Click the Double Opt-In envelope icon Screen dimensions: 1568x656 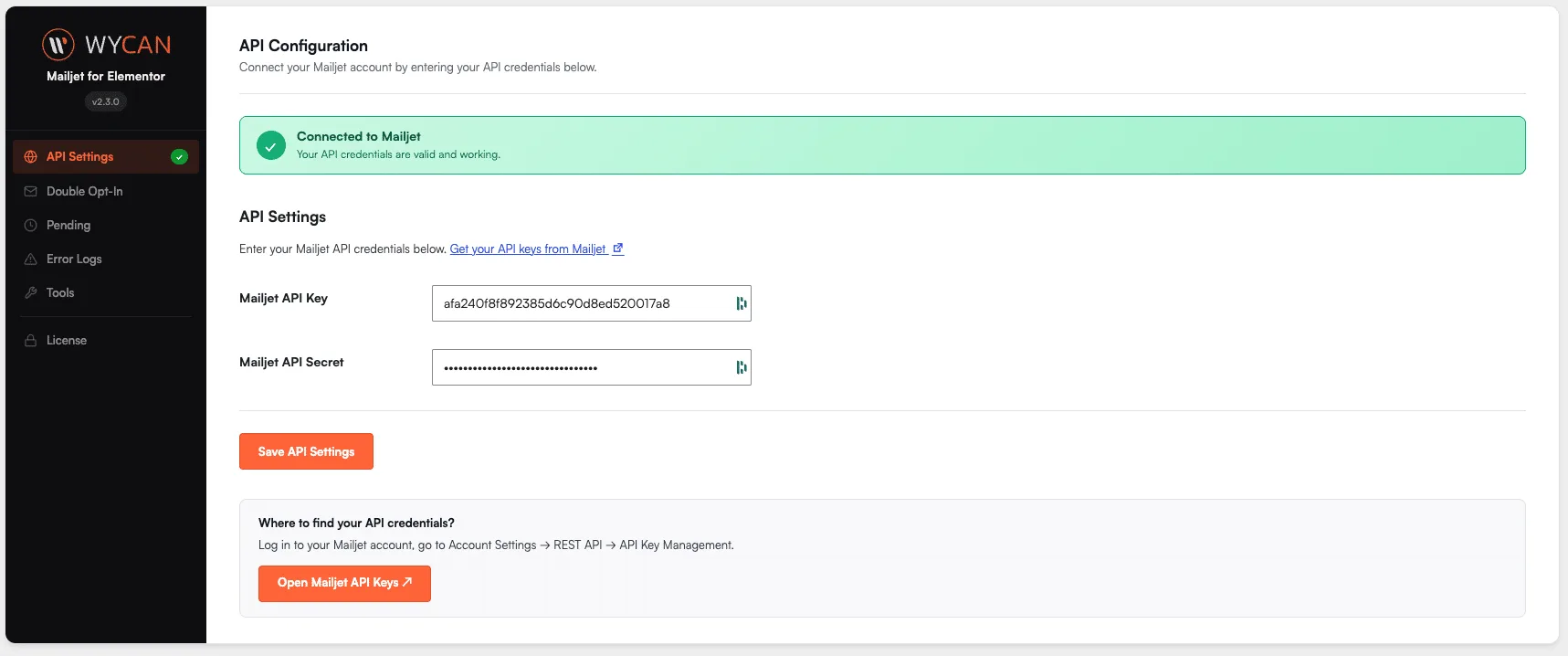30,191
